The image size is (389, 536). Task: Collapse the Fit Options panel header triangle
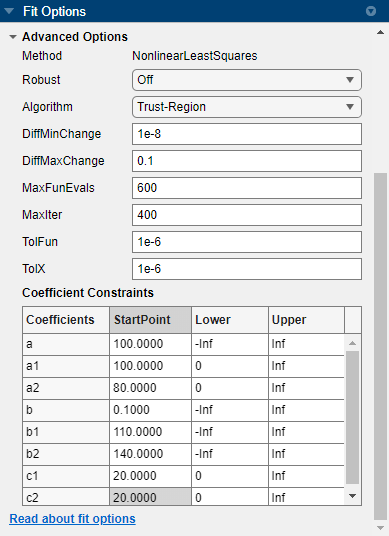pos(9,11)
